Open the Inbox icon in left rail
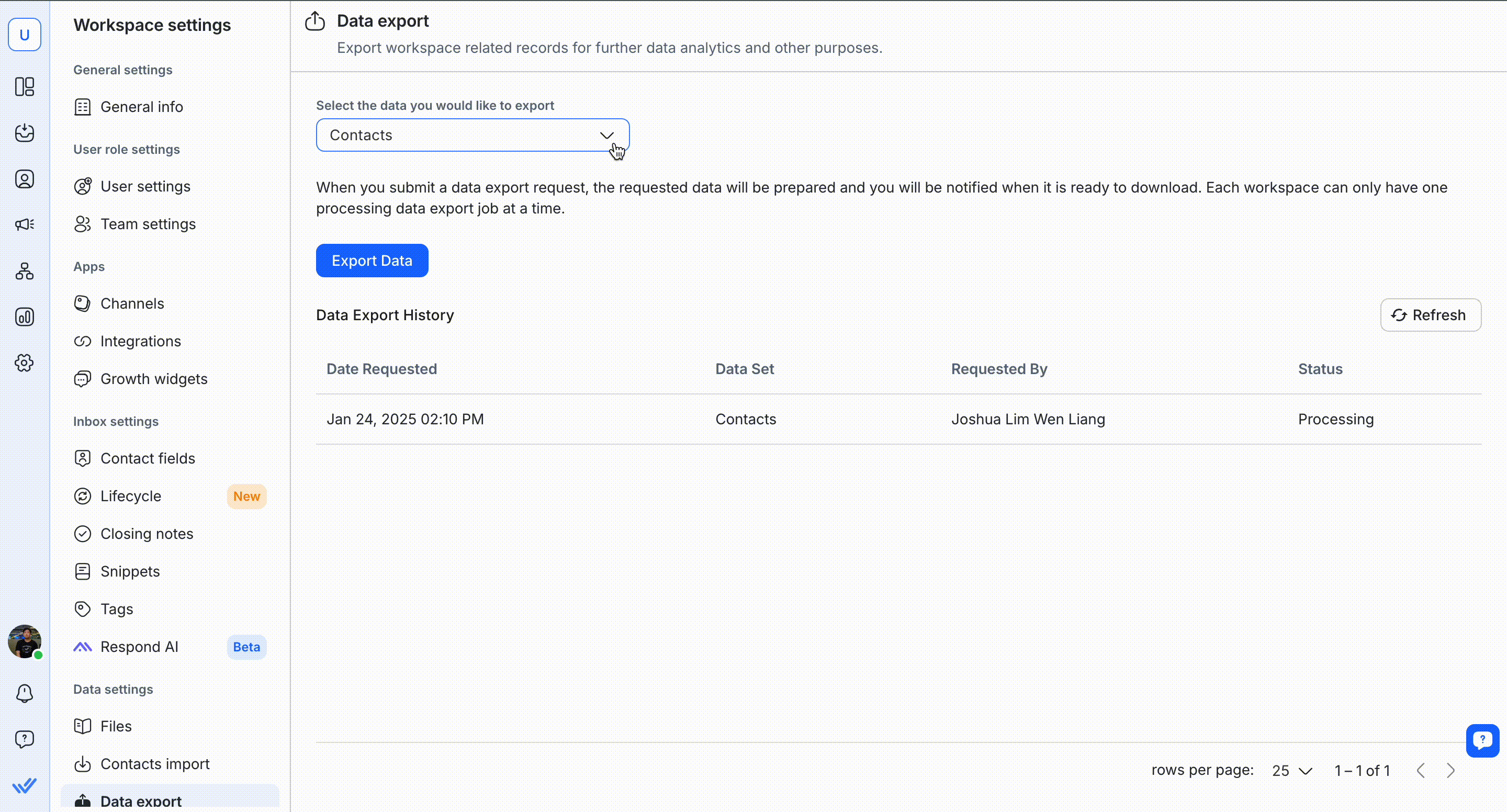The width and height of the screenshot is (1507, 812). coord(25,133)
